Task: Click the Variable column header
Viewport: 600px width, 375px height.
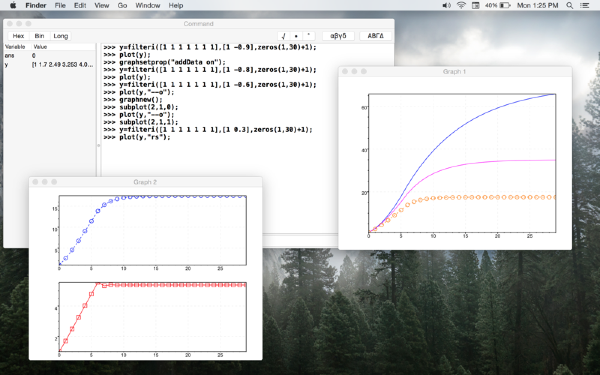Action: click(15, 47)
